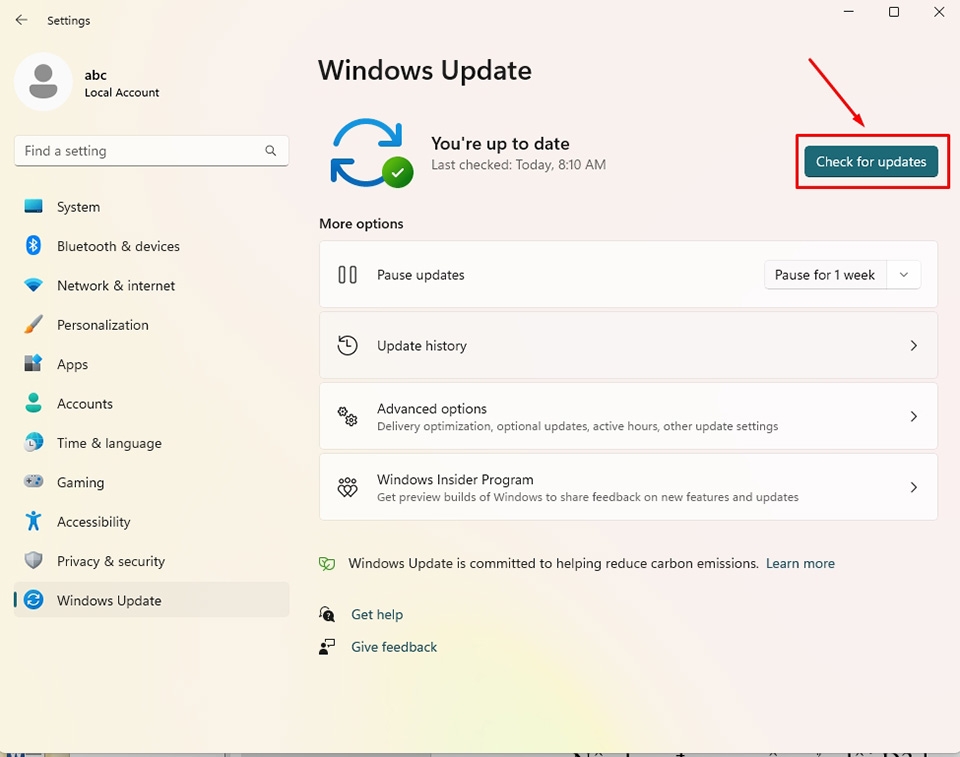
Task: Expand pause duration dropdown arrow
Action: [x=904, y=275]
